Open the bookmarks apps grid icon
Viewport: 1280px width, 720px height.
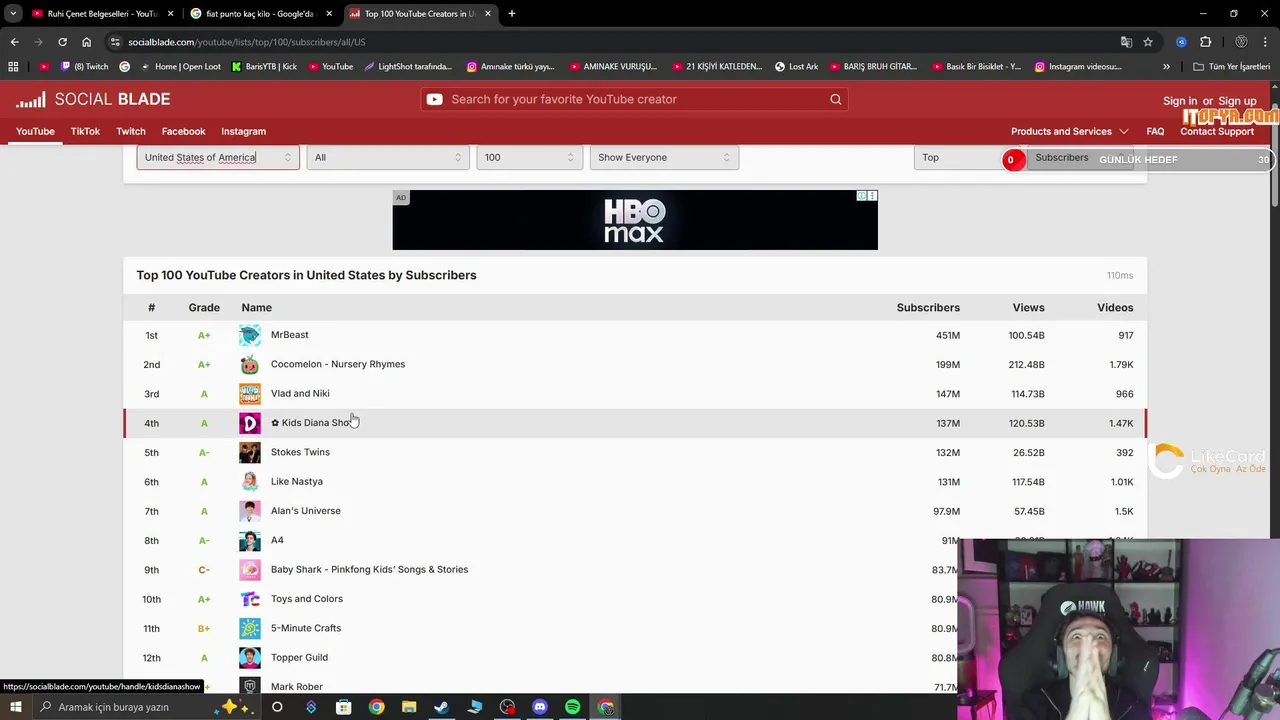13,67
